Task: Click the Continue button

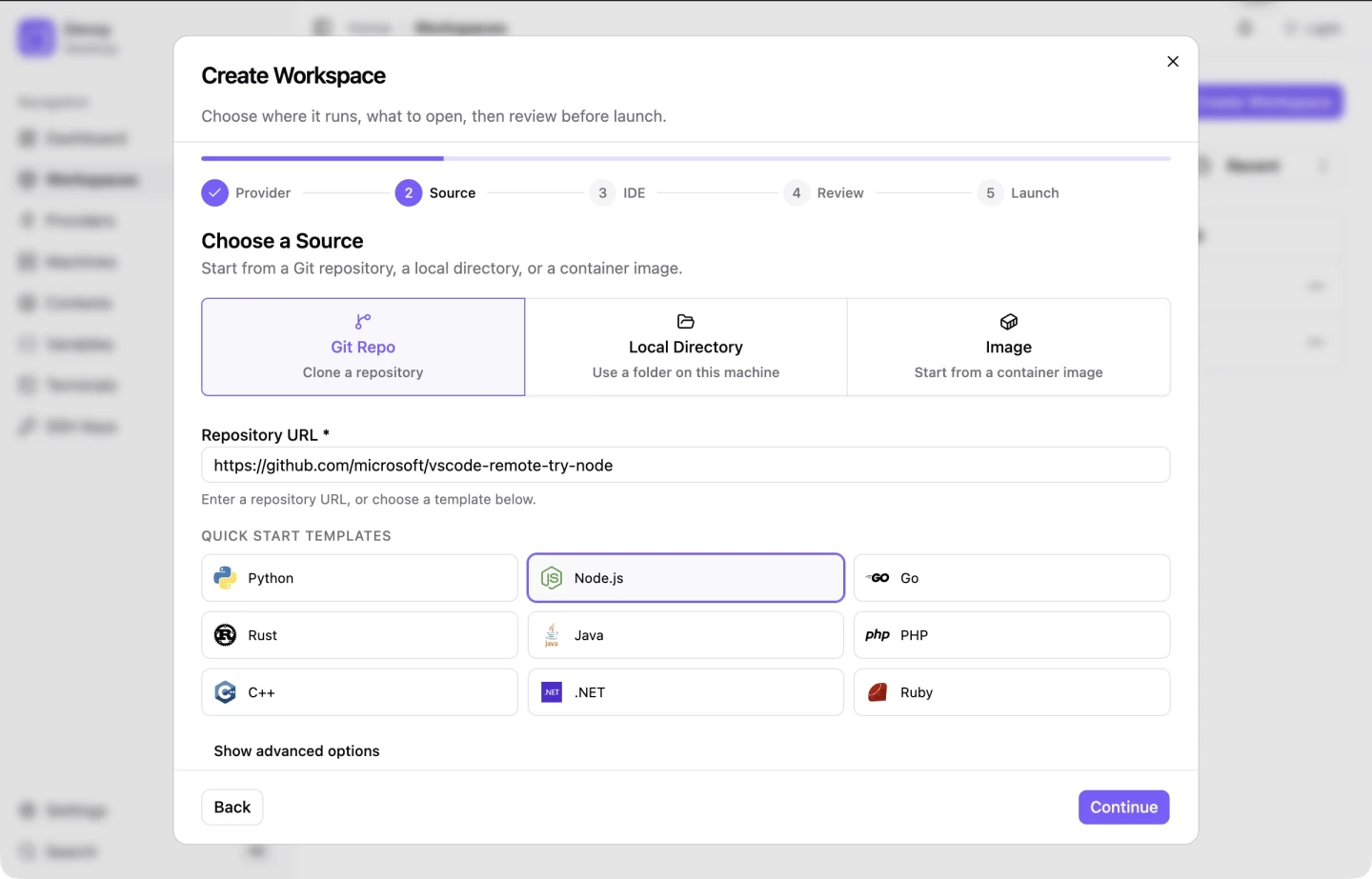Action: click(1124, 807)
